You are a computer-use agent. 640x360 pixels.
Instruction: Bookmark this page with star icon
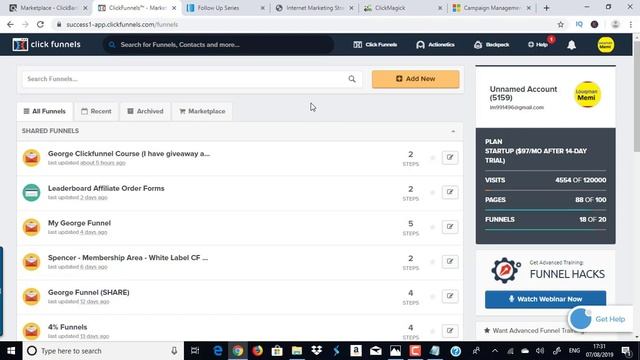pos(560,24)
